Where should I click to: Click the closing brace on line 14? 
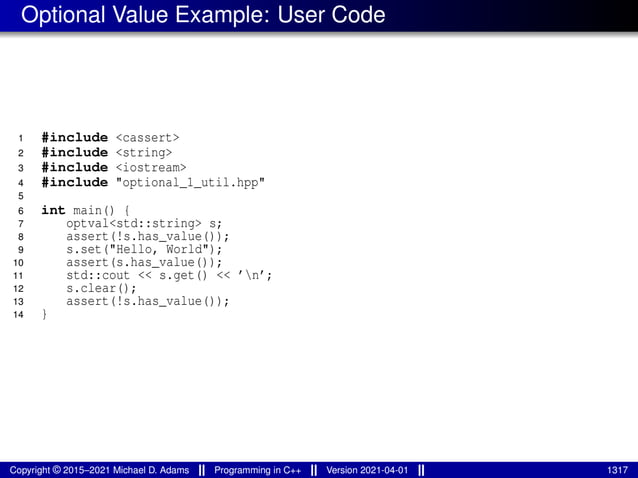tap(44, 314)
